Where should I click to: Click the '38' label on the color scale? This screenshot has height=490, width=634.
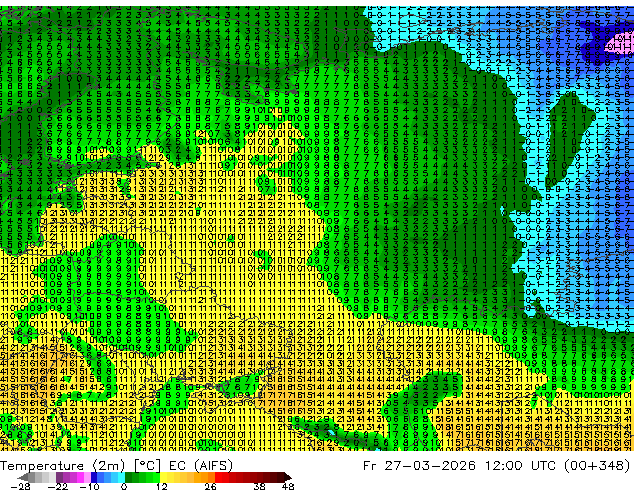pos(259,486)
